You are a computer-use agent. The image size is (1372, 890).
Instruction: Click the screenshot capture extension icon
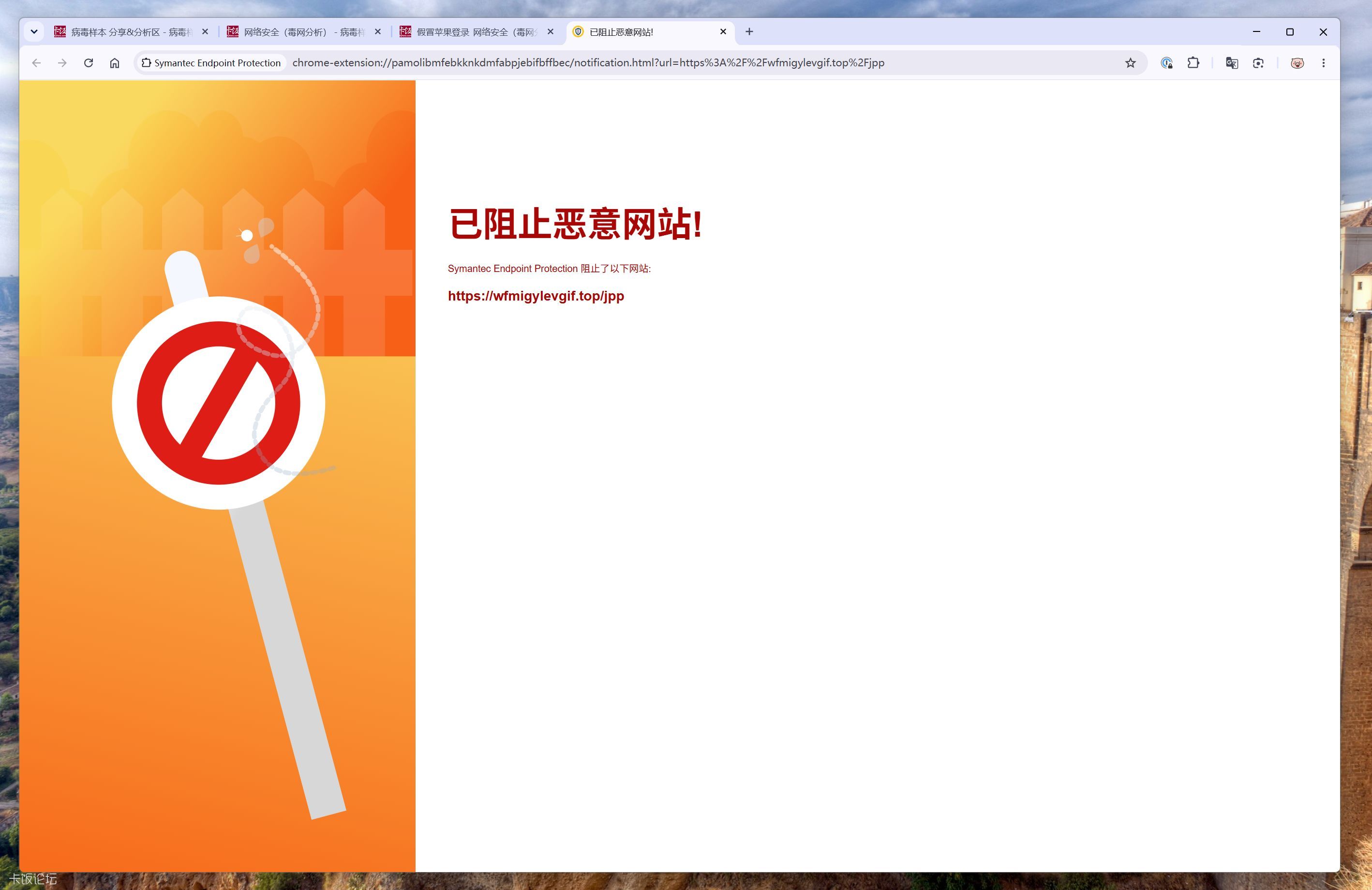(x=1258, y=63)
